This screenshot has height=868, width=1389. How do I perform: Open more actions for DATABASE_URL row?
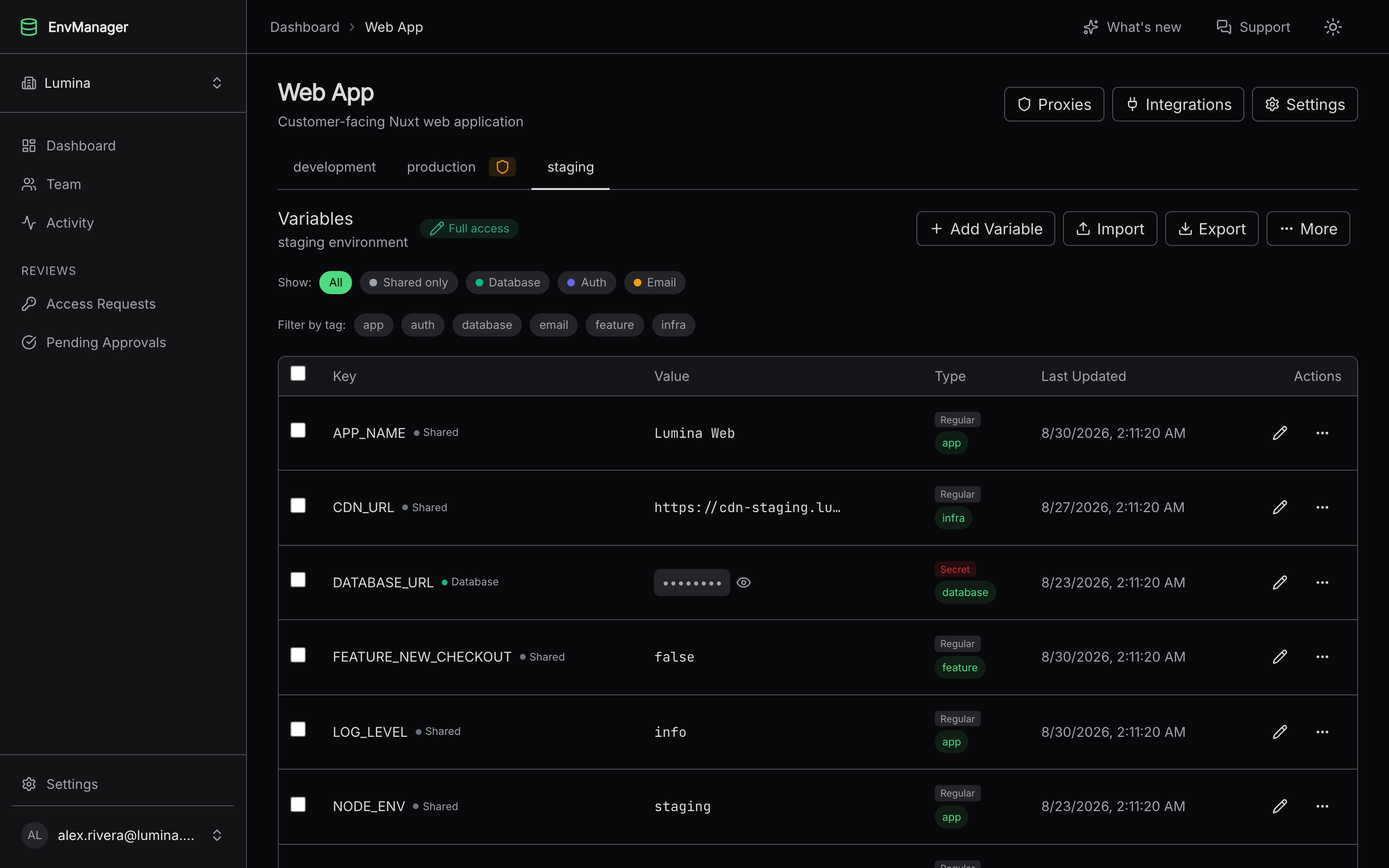pyautogui.click(x=1322, y=583)
